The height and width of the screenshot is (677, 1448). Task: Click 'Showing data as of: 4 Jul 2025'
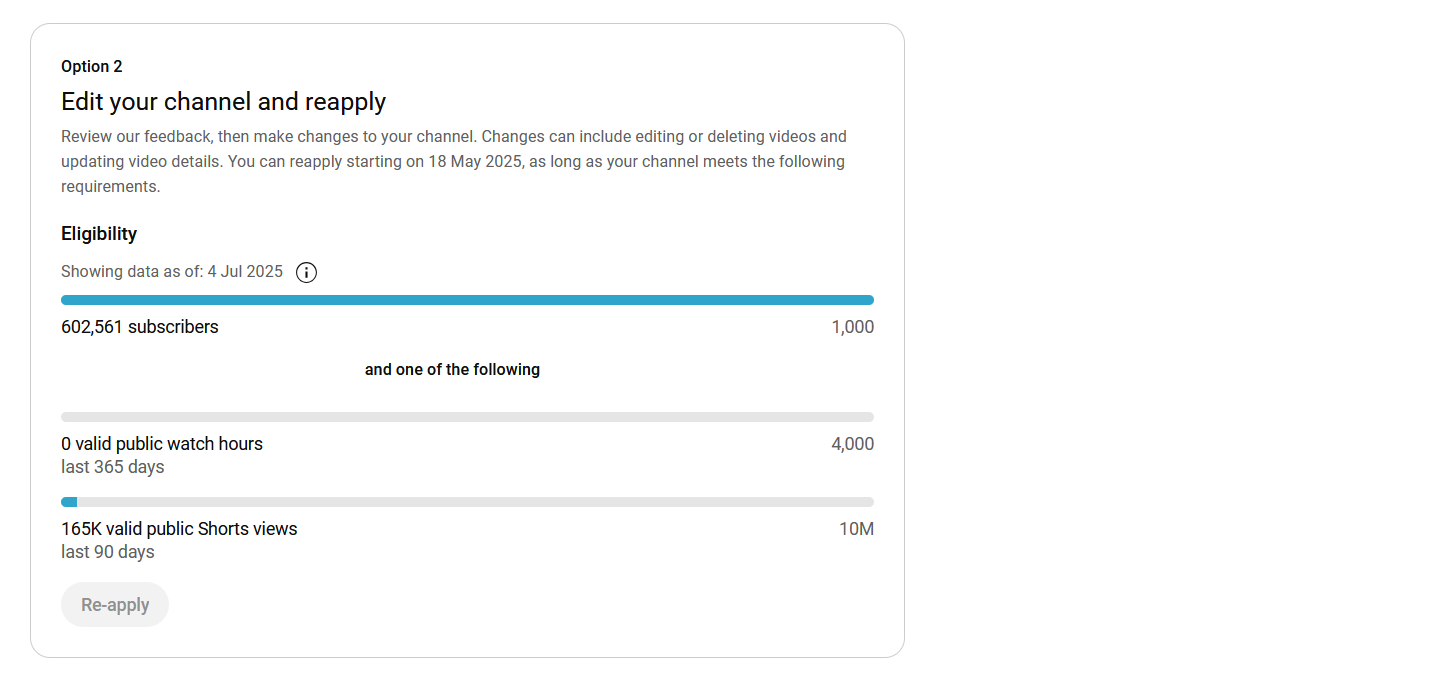click(x=172, y=271)
